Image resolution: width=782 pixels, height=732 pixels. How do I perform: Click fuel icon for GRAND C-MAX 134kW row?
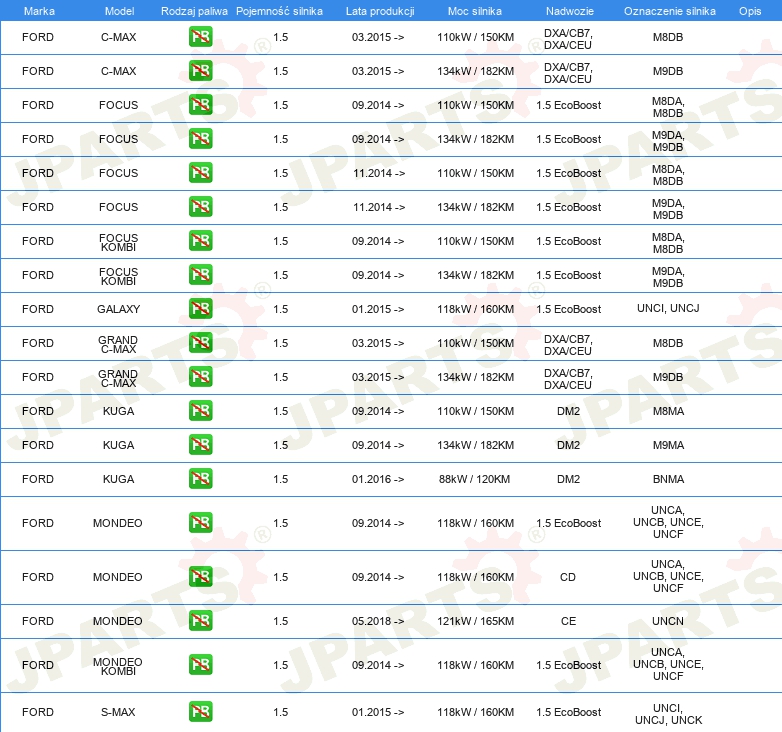point(200,376)
